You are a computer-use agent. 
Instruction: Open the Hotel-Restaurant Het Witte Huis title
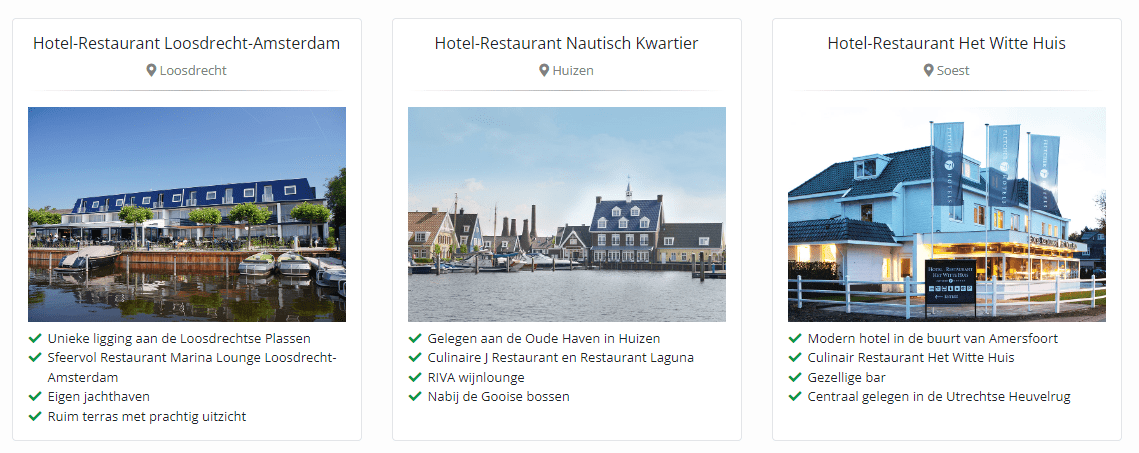(x=947, y=43)
